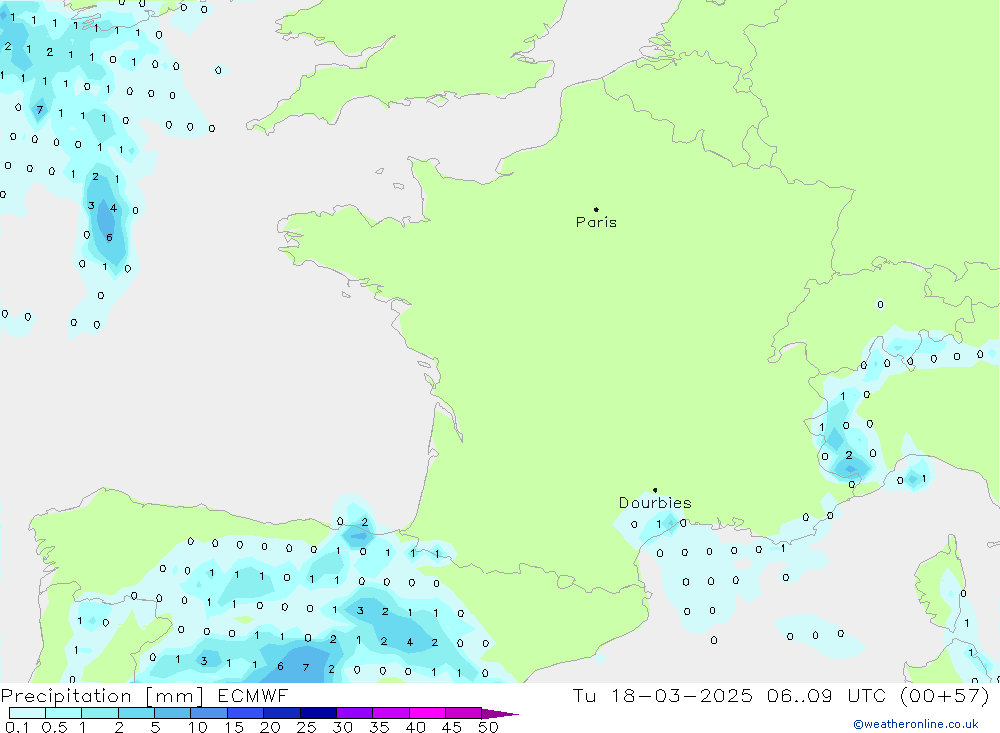Pick the 10–15 mm legend swatch
Viewport: 1000px width, 733px height.
point(209,713)
